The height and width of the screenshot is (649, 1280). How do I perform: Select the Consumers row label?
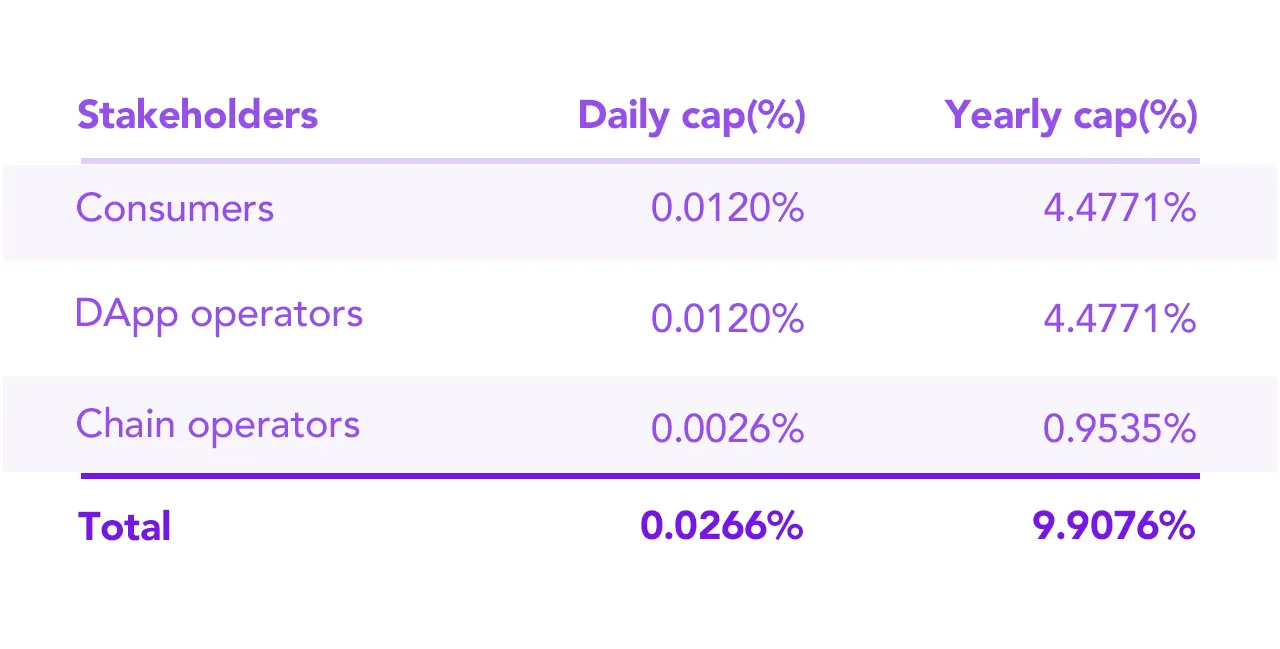pyautogui.click(x=175, y=208)
